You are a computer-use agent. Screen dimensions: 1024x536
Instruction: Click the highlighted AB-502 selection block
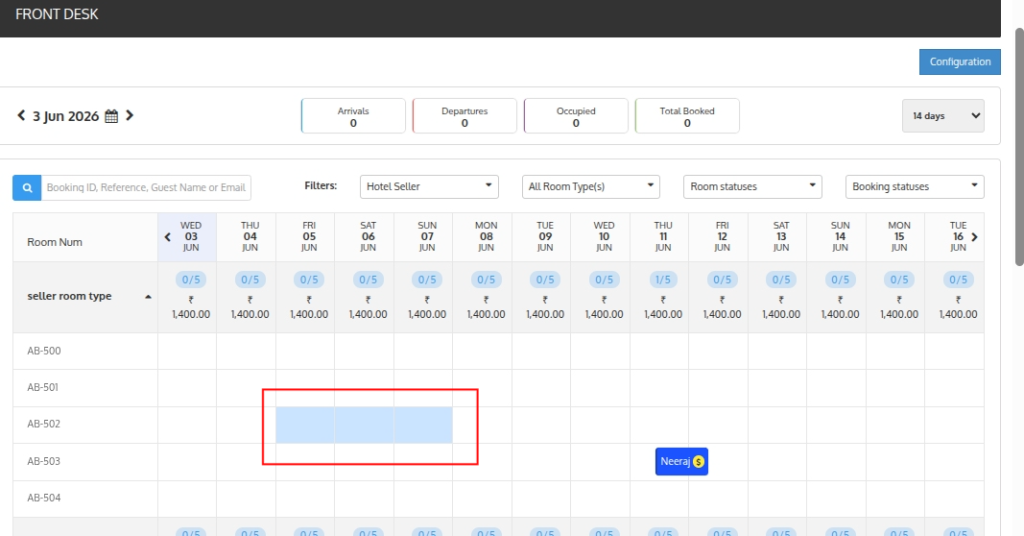tap(364, 425)
